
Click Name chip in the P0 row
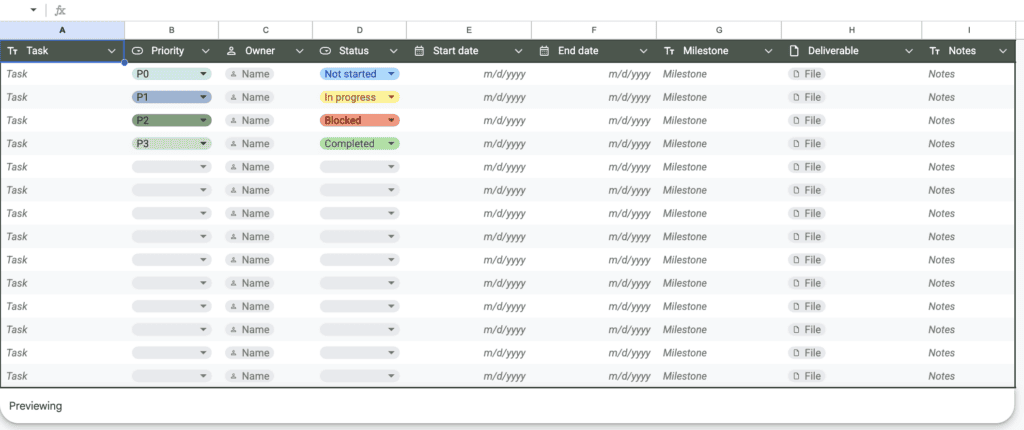click(250, 74)
